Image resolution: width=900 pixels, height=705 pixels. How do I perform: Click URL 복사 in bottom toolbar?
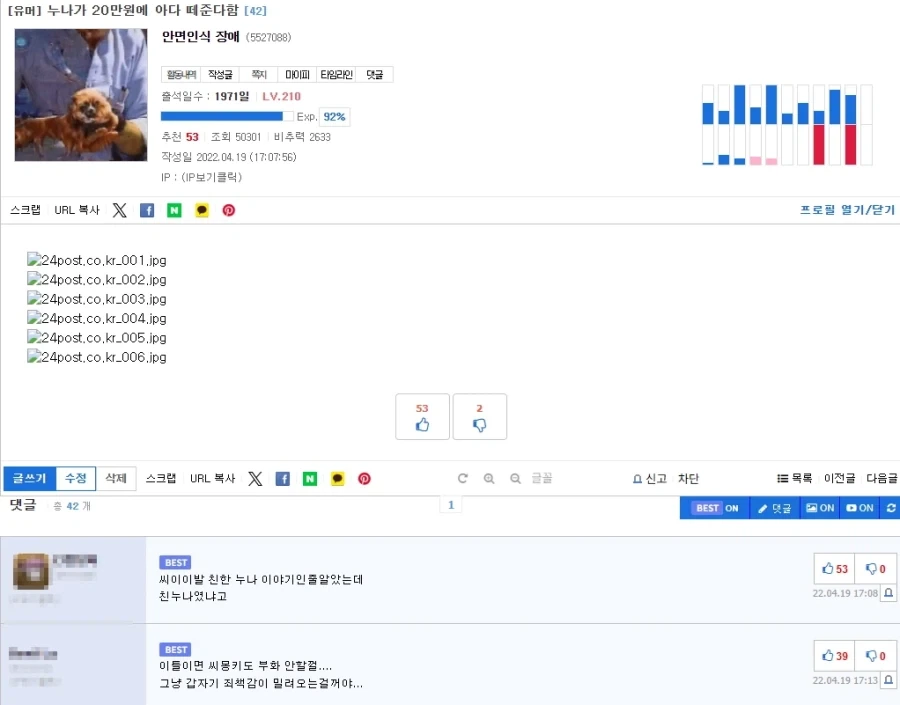coord(212,478)
